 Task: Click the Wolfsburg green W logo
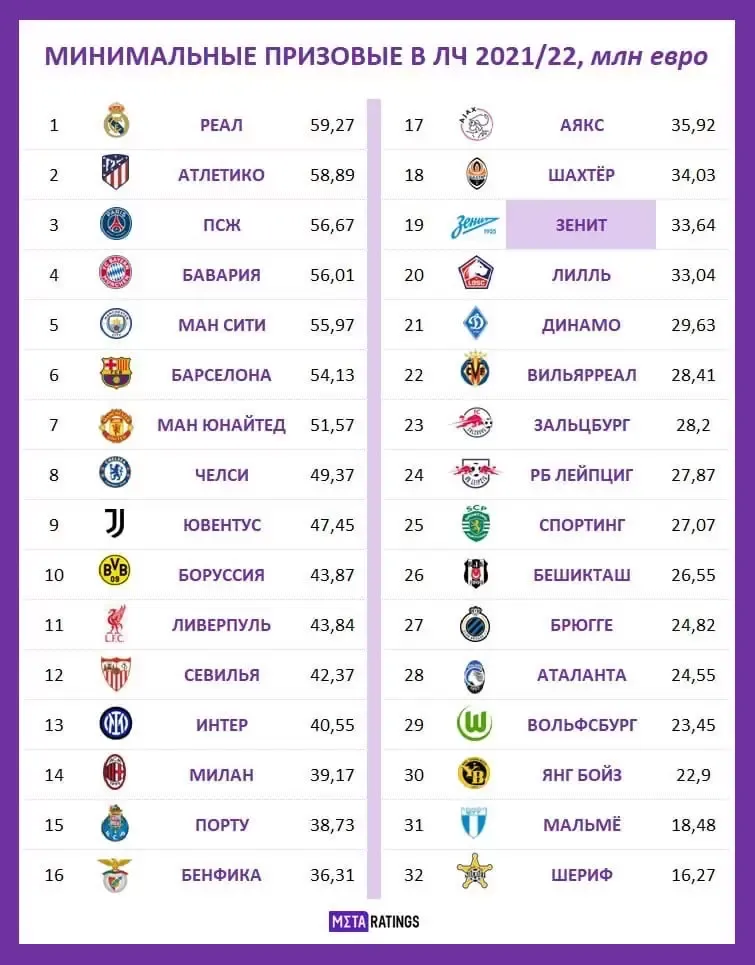[475, 724]
